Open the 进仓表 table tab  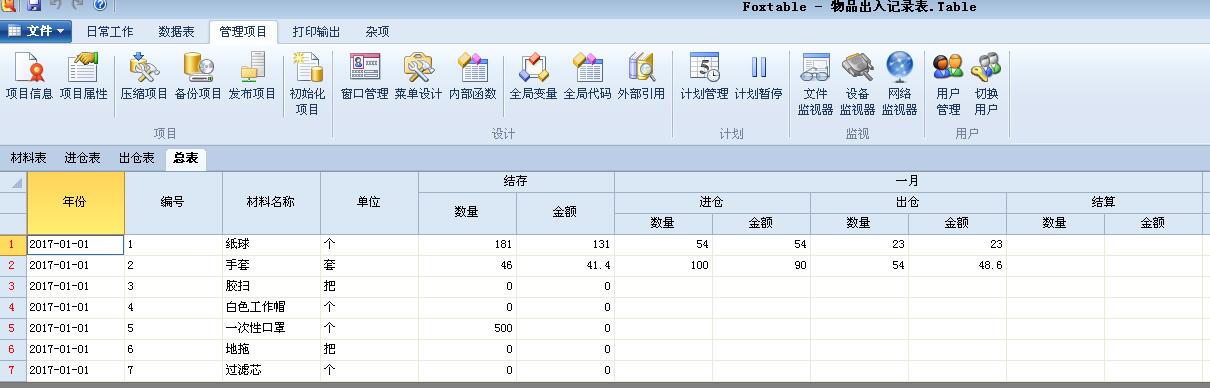[83, 158]
